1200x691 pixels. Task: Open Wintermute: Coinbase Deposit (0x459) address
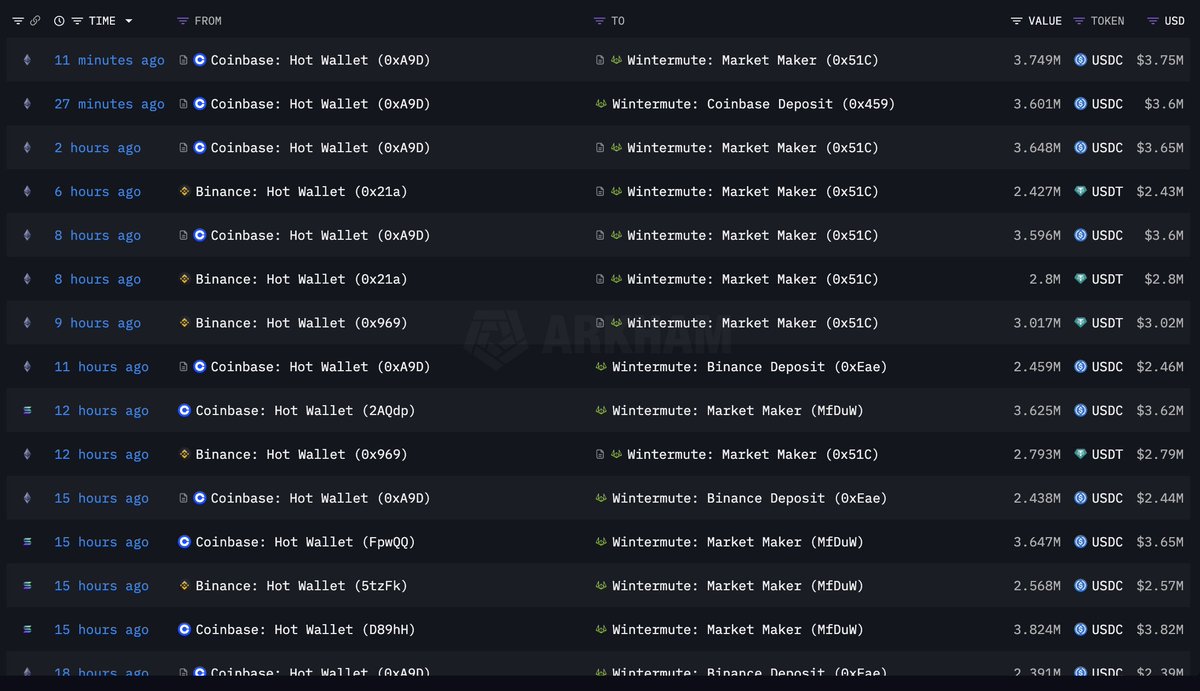(x=753, y=104)
